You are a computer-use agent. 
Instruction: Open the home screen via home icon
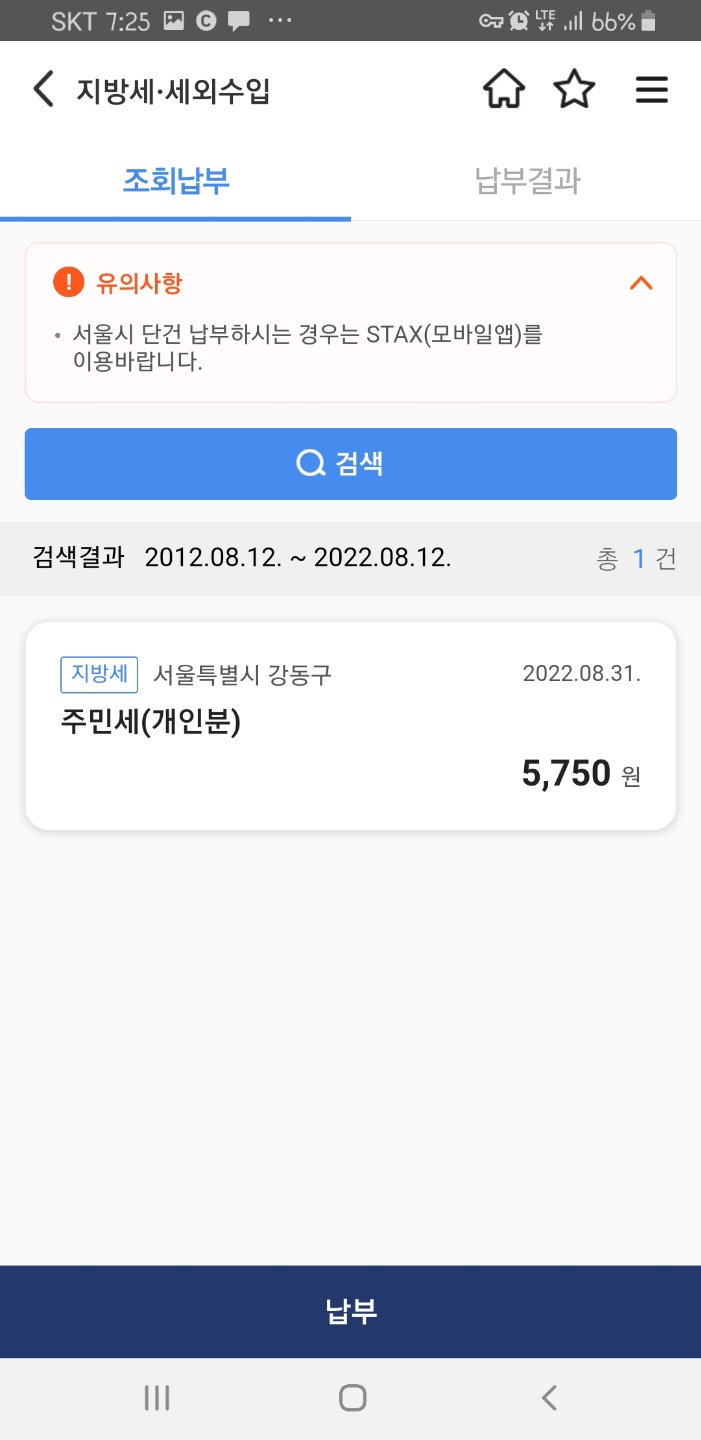click(x=503, y=89)
